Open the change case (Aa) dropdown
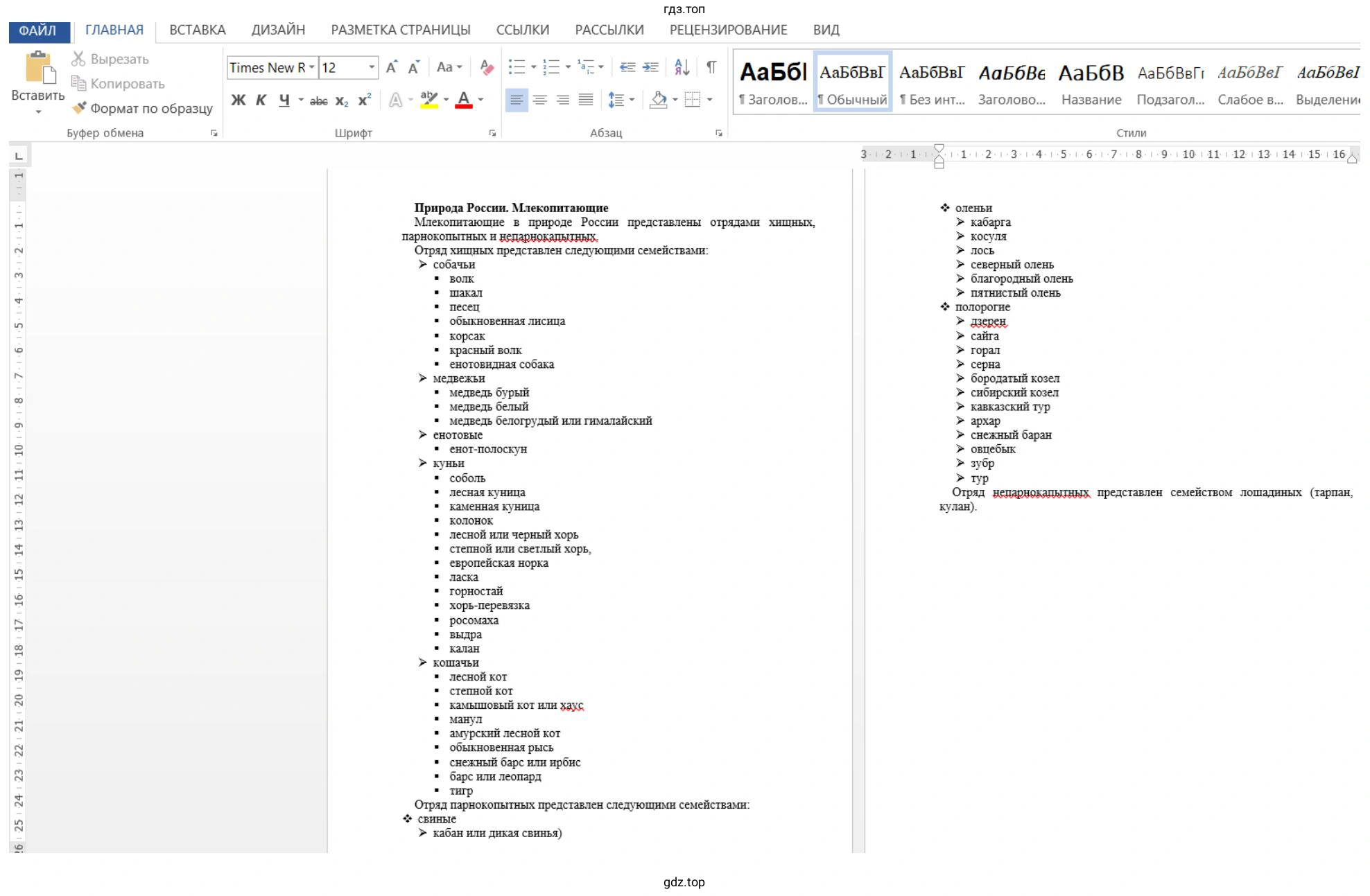Image resolution: width=1370 pixels, height=896 pixels. click(449, 67)
